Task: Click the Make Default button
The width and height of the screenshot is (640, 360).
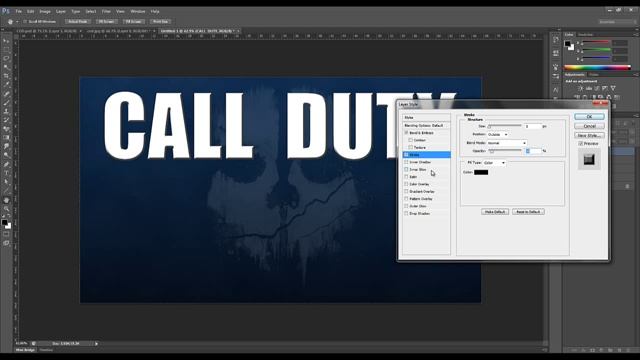Action: (x=495, y=212)
